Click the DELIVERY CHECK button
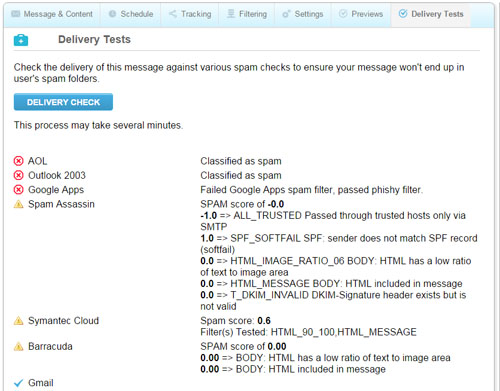Image resolution: width=500 pixels, height=391 pixels. [x=63, y=102]
